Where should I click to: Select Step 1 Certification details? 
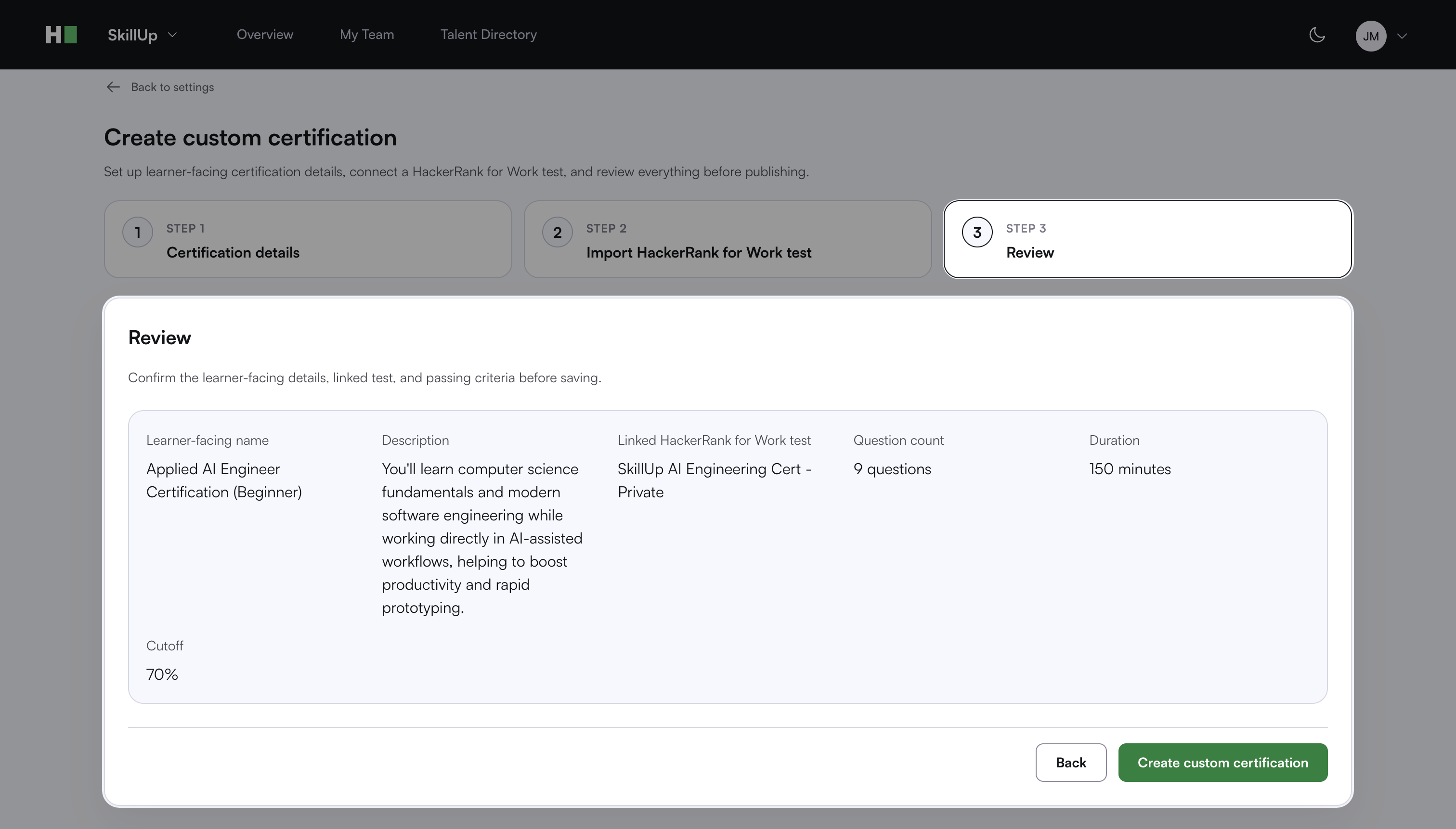[308, 239]
